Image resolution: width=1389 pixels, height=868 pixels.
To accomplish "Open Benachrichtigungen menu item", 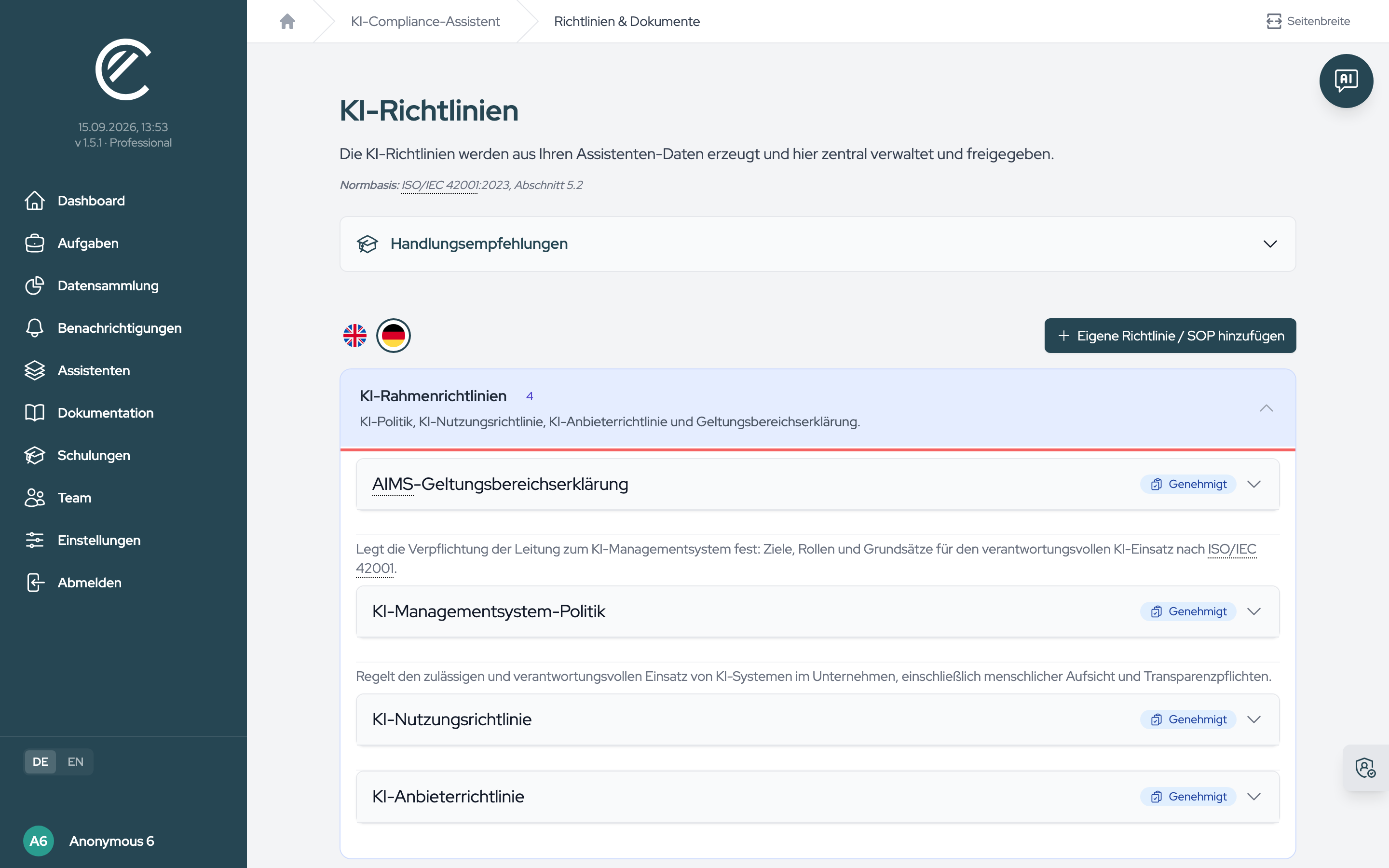I will point(123,328).
